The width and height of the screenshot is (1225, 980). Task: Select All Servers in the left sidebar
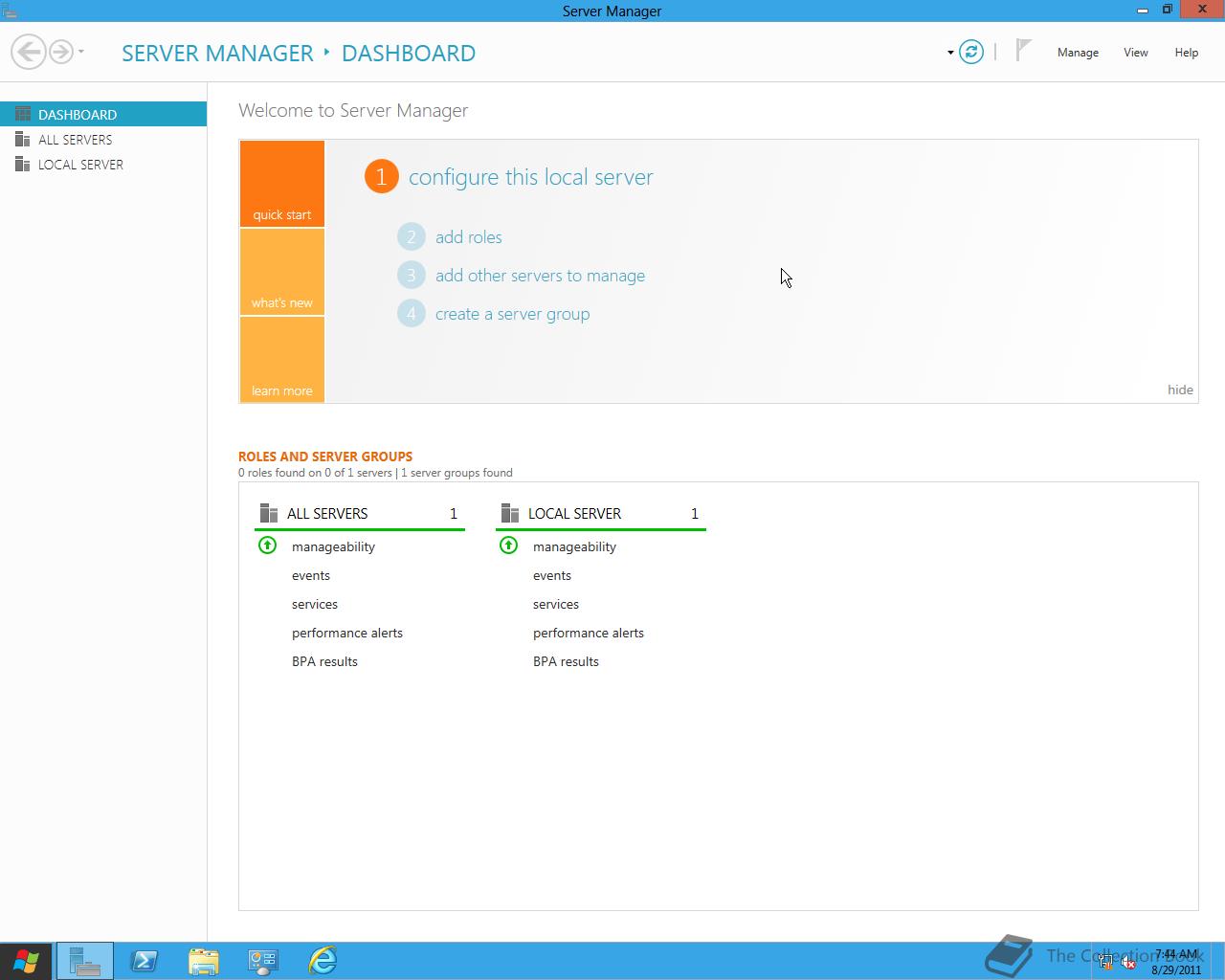[103, 140]
